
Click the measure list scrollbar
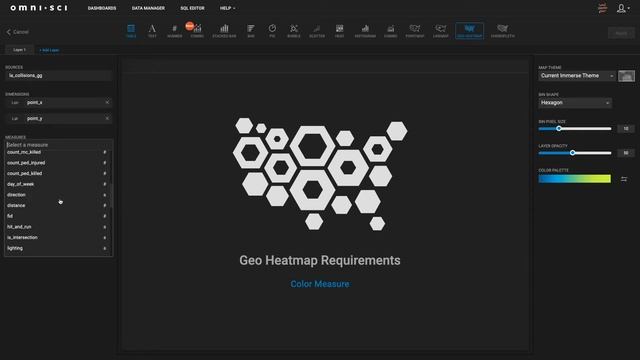[x=111, y=196]
